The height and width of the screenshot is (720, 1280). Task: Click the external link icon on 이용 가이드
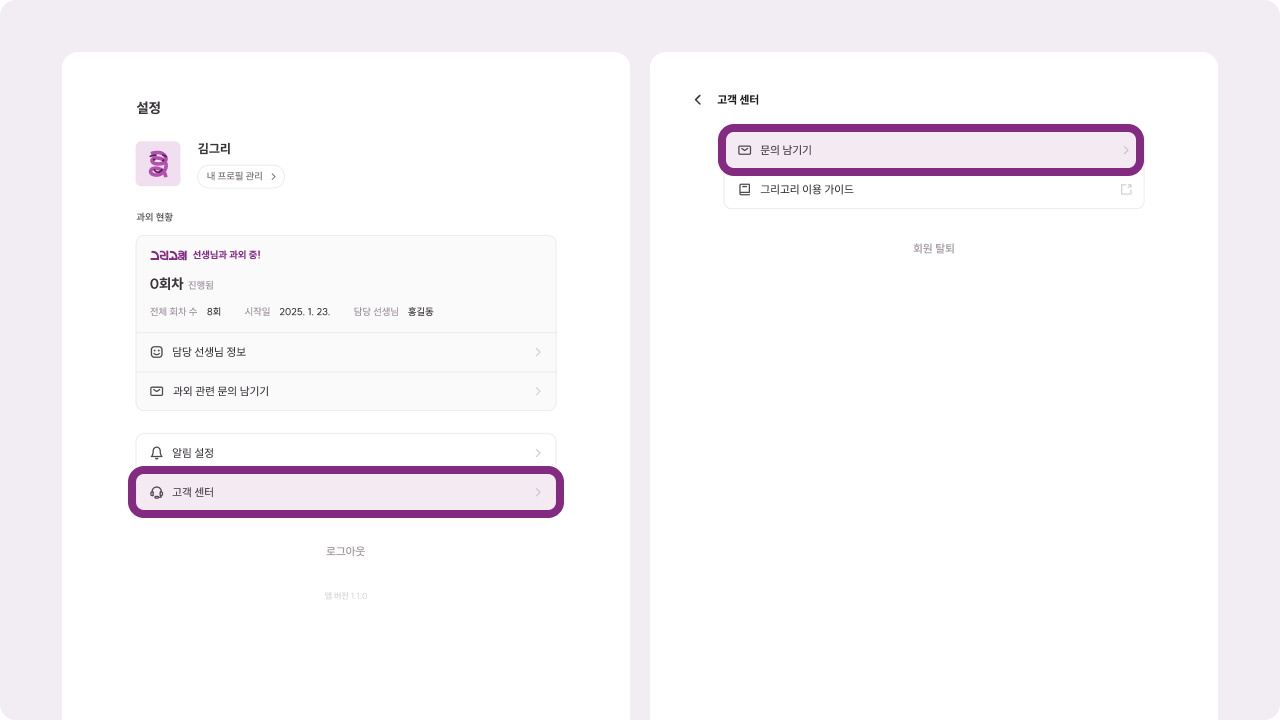(x=1126, y=189)
